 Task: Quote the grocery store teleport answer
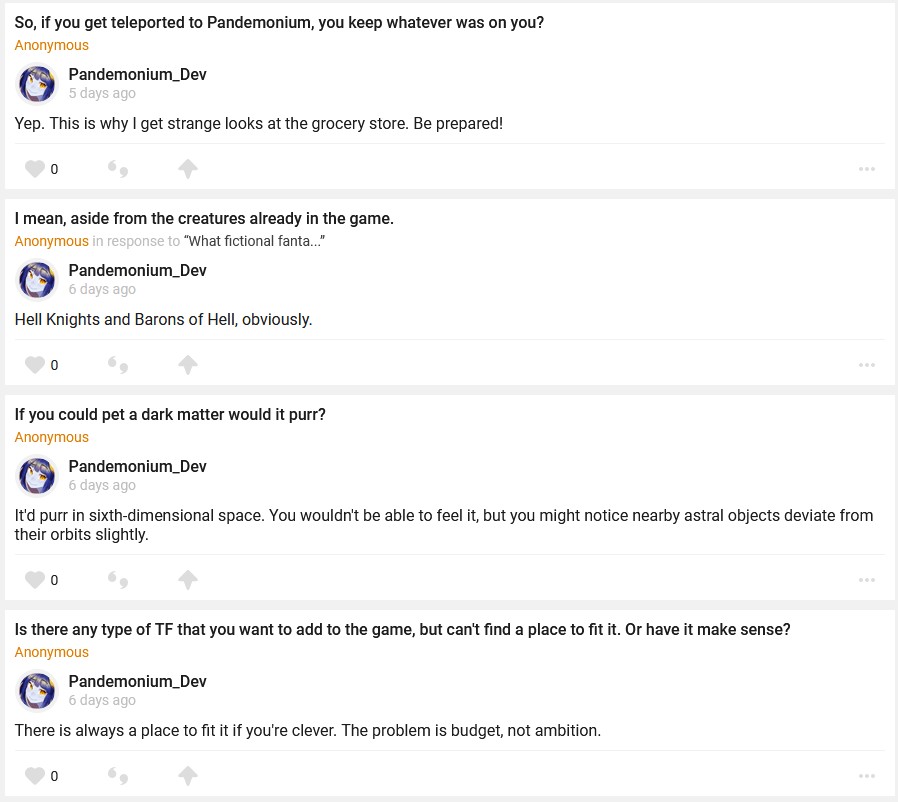[118, 169]
